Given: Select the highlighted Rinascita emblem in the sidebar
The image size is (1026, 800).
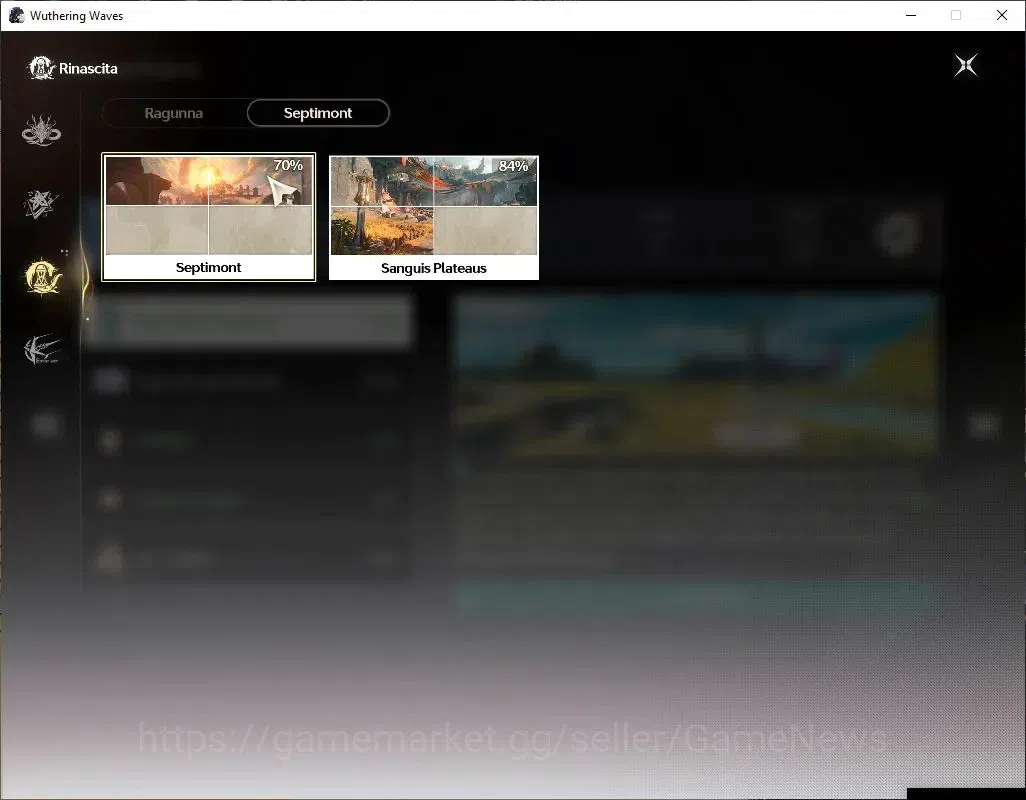Looking at the screenshot, I should pyautogui.click(x=43, y=276).
